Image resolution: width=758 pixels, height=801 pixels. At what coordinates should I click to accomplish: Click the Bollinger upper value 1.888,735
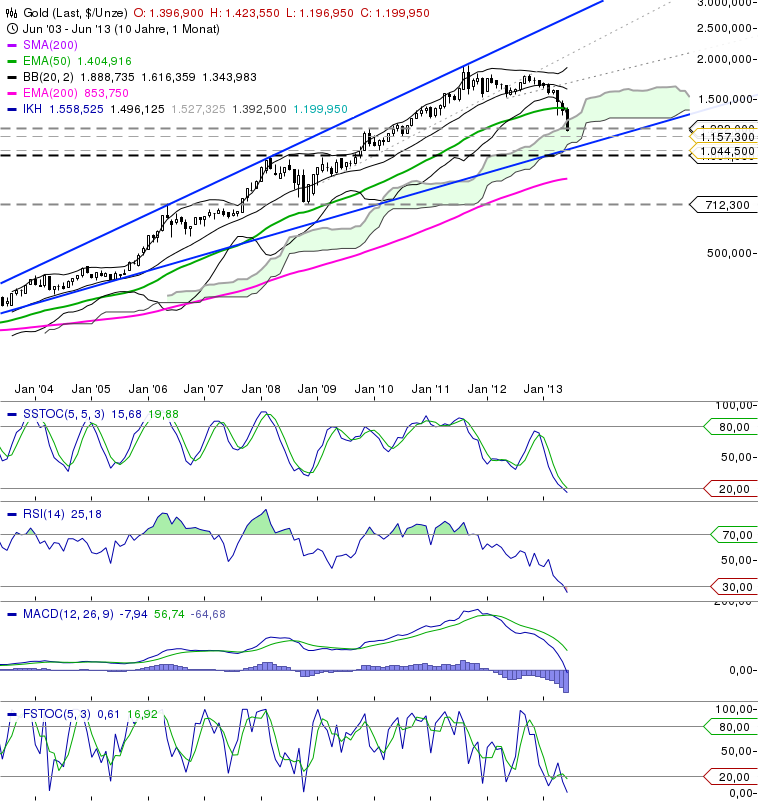tap(108, 77)
